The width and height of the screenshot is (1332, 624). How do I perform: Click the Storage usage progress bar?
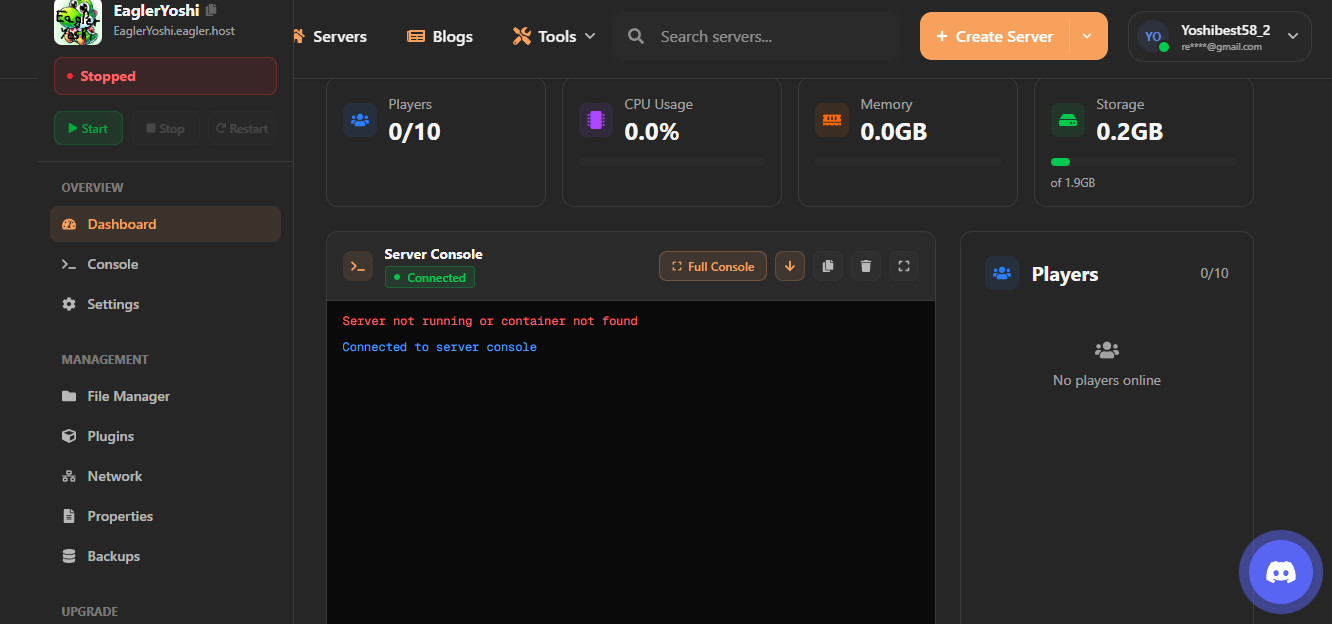coord(1143,162)
